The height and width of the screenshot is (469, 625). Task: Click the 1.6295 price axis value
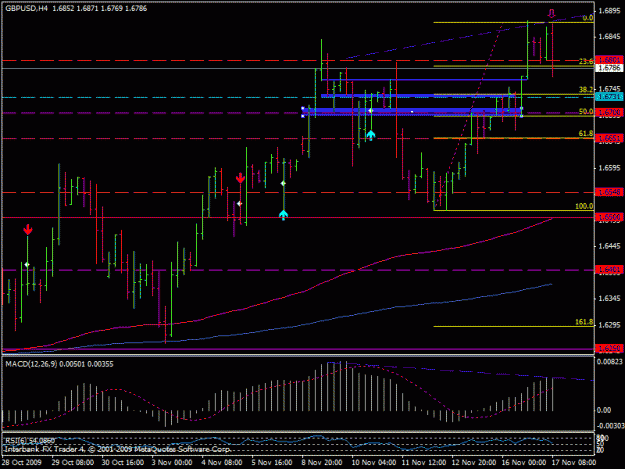(x=609, y=325)
